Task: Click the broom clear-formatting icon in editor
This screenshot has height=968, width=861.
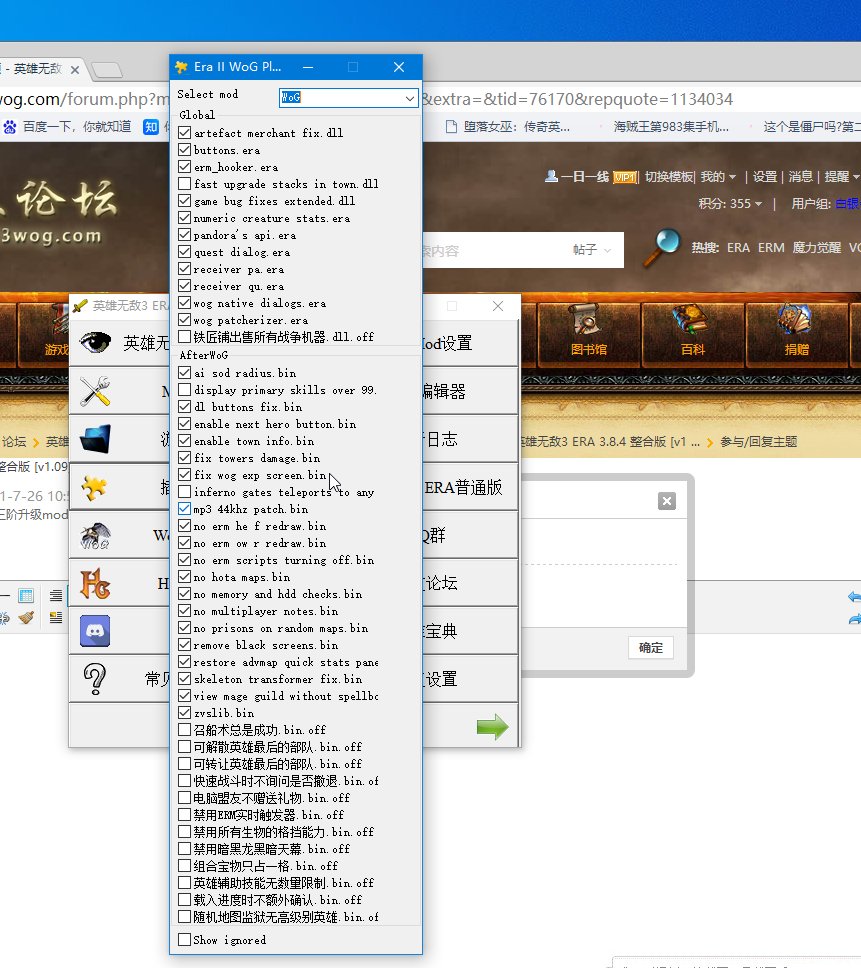Action: coord(26,617)
